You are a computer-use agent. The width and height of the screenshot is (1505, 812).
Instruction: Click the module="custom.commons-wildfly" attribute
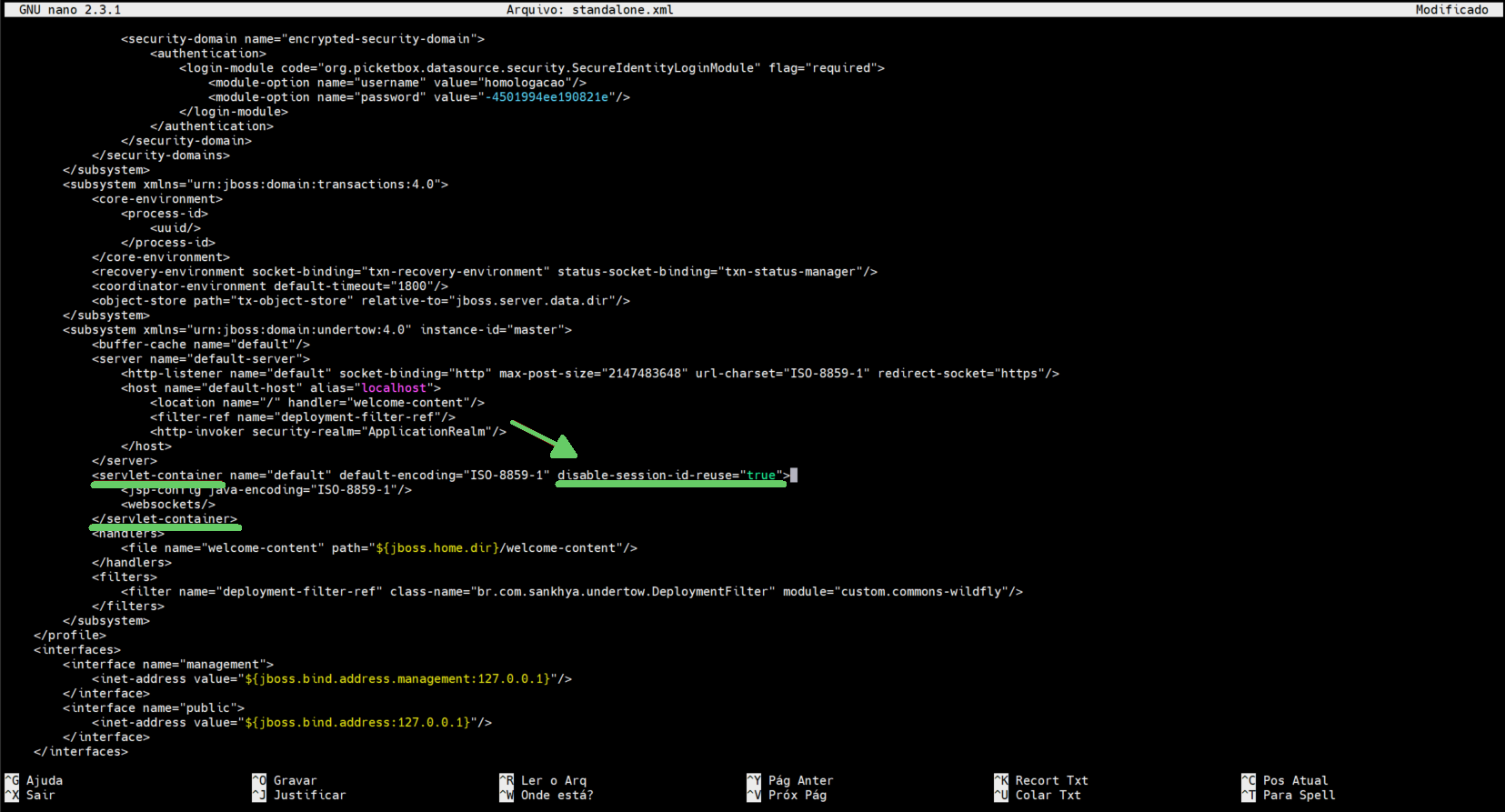tap(896, 592)
